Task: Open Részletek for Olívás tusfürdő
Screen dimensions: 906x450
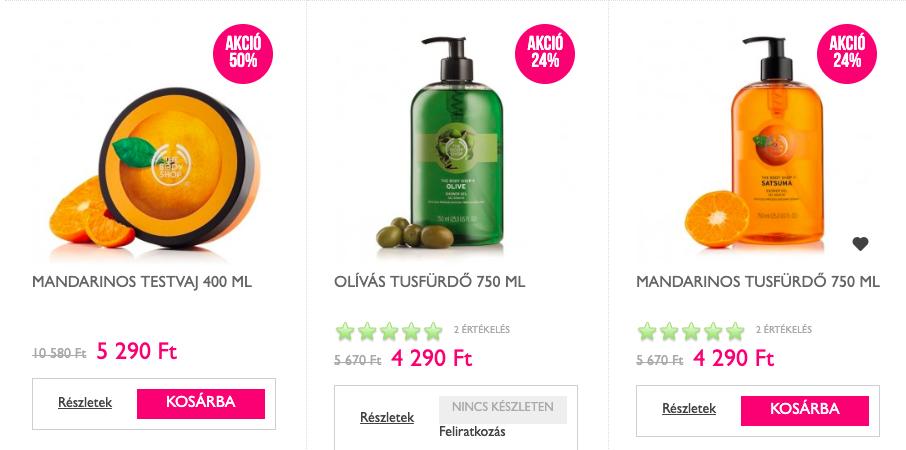Action: click(x=387, y=417)
